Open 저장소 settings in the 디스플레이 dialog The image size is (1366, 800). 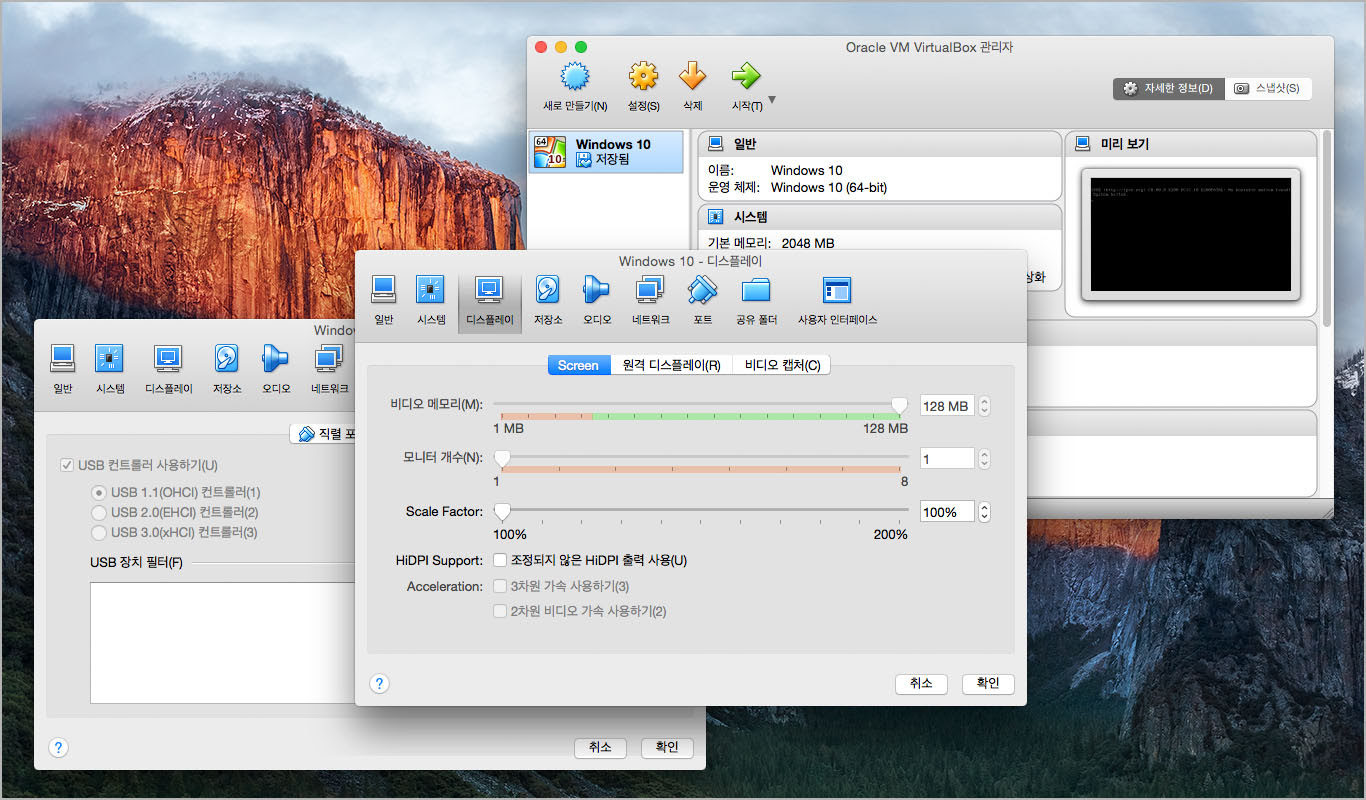click(548, 301)
